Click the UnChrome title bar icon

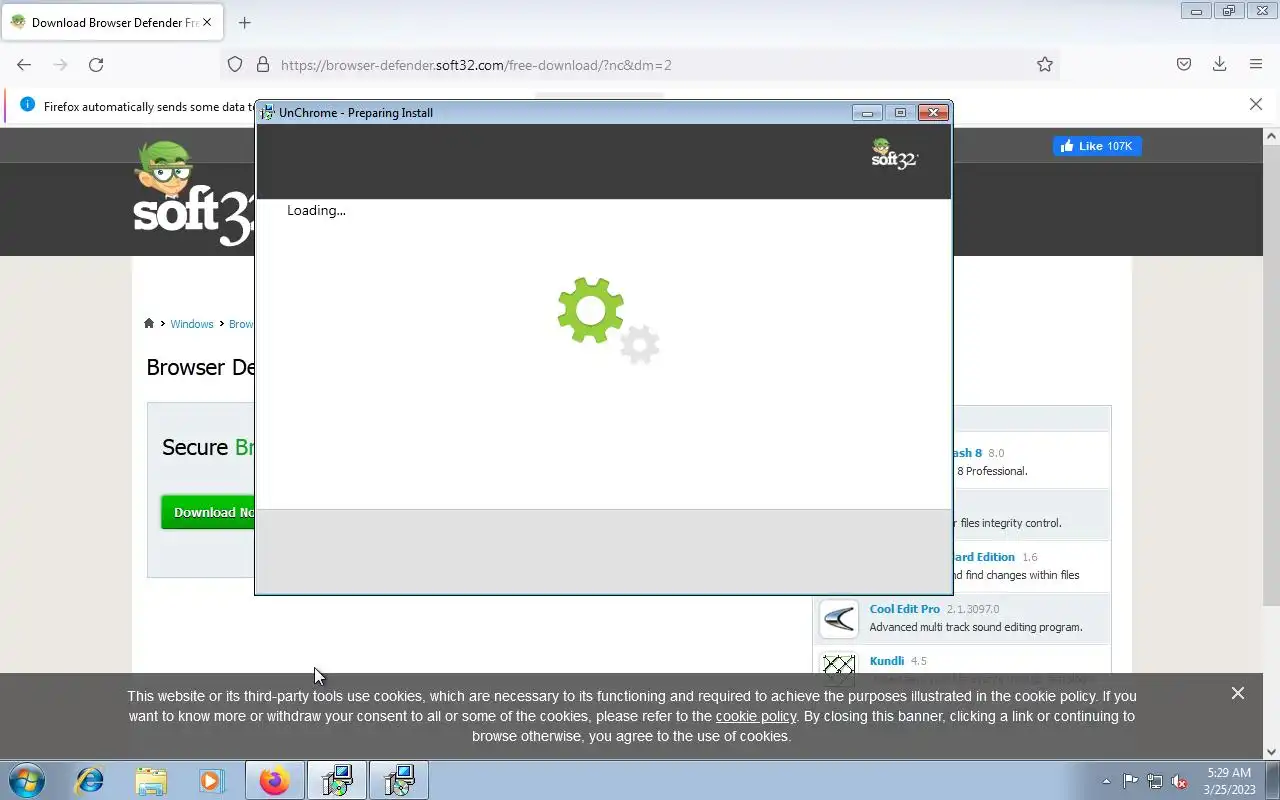click(267, 112)
